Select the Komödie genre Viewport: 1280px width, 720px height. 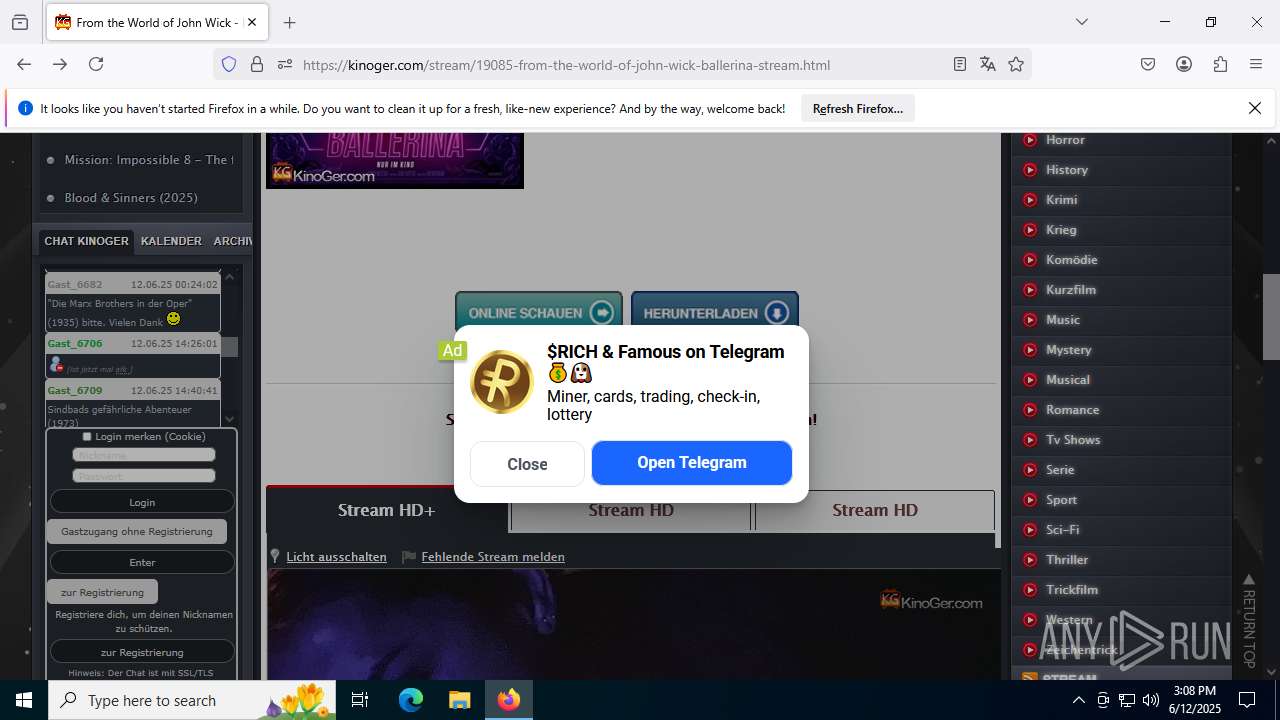1071,260
